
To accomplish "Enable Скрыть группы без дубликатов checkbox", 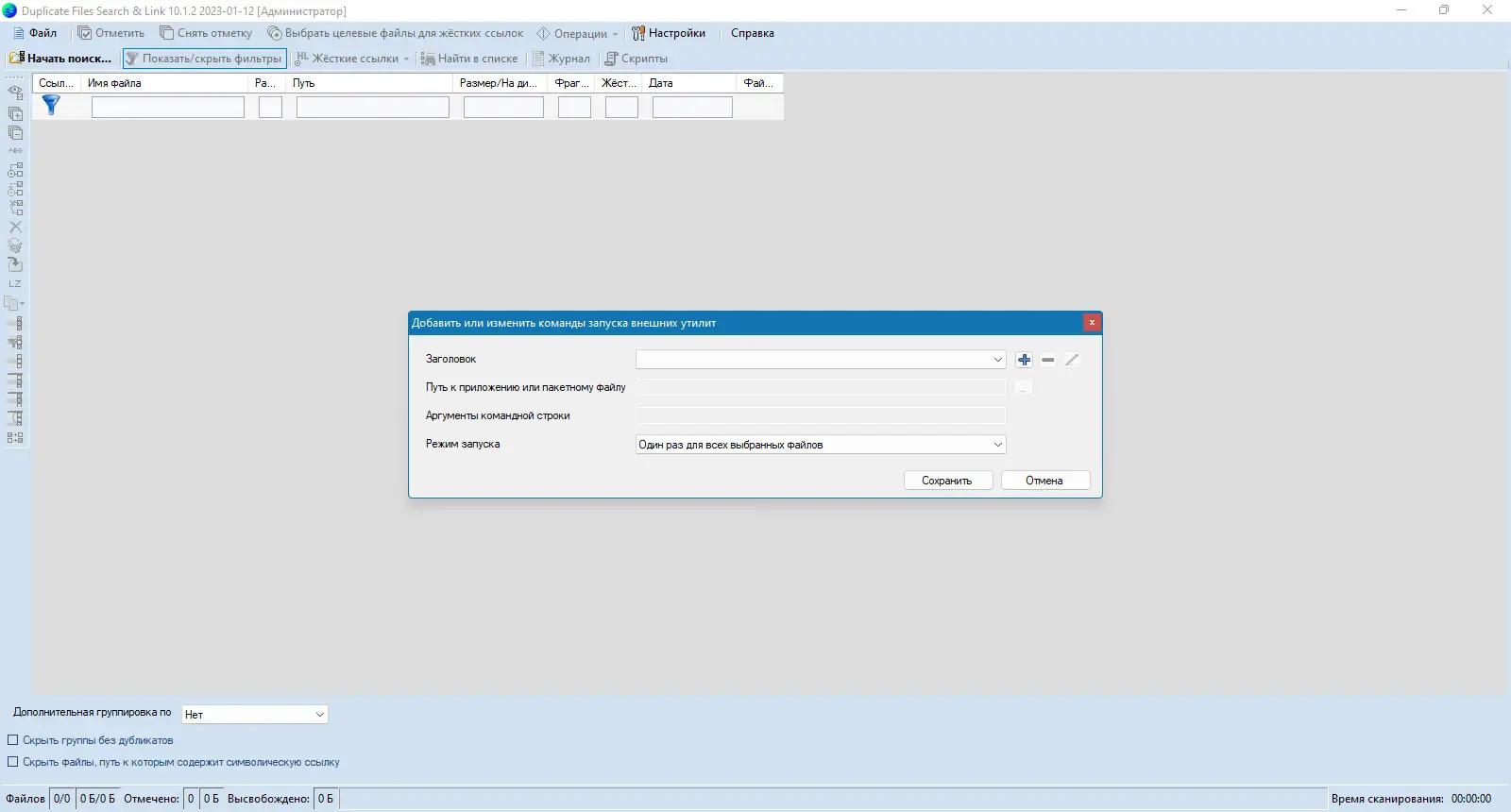I will (13, 740).
